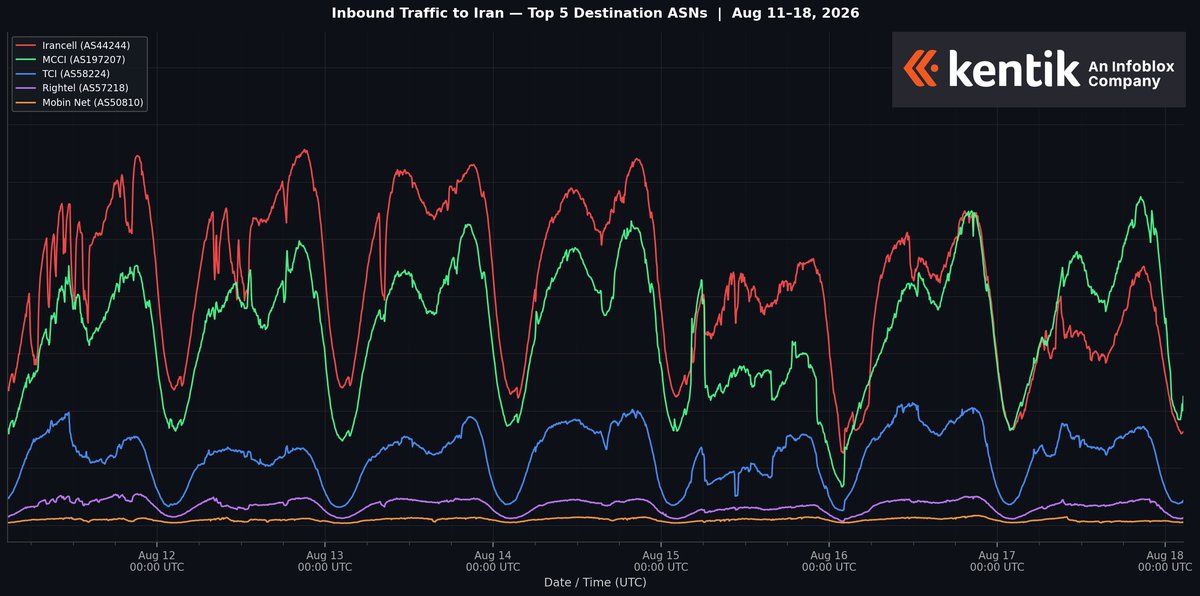Click the Aug 14 00:00 UTC axis label
The height and width of the screenshot is (596, 1200).
(493, 560)
